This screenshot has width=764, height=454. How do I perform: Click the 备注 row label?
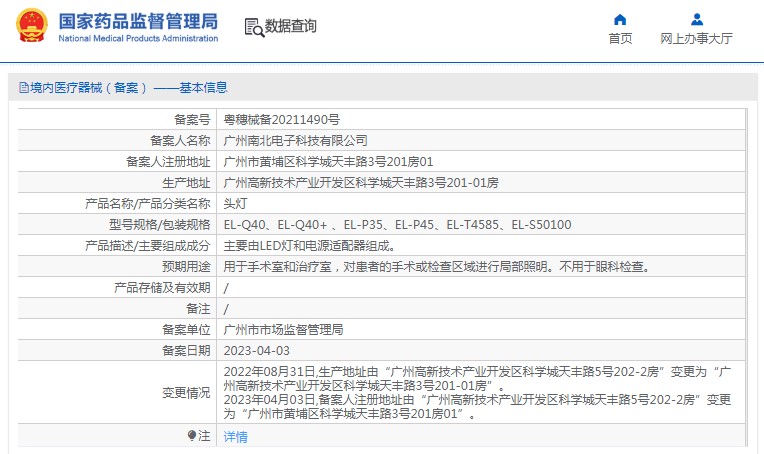pyautogui.click(x=198, y=309)
